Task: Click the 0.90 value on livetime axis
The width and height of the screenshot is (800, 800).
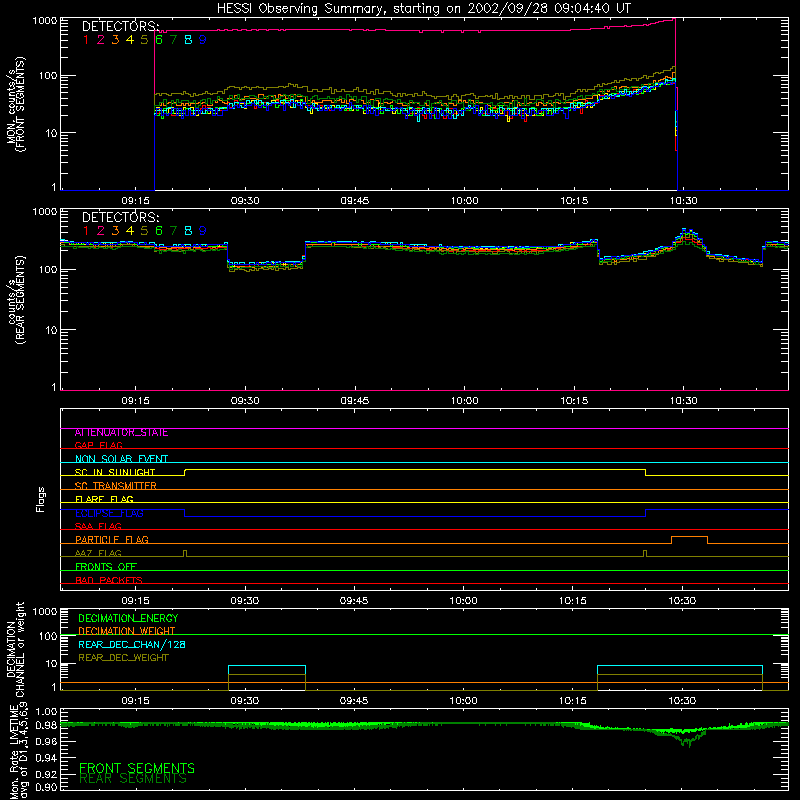Action: coord(46,787)
